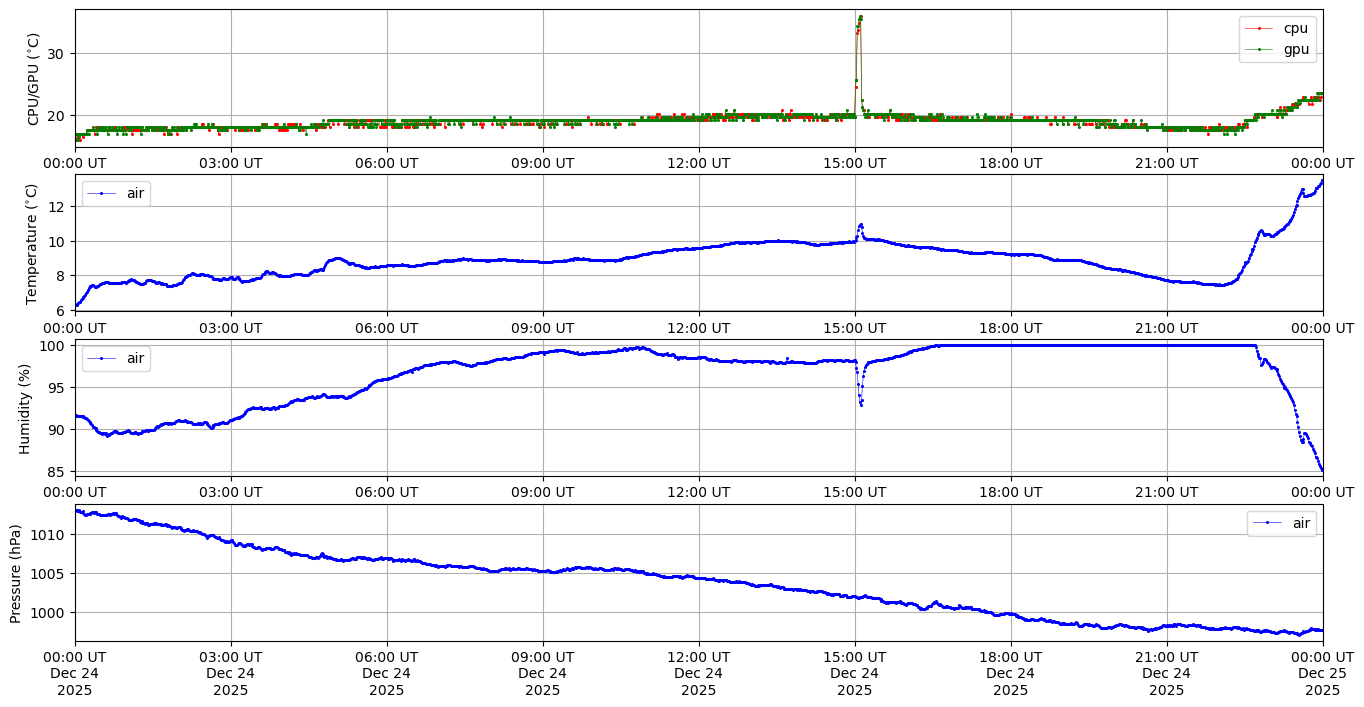This screenshot has width=1364, height=707.
Task: Click the air legend in the Temperature plot
Action: point(116,193)
